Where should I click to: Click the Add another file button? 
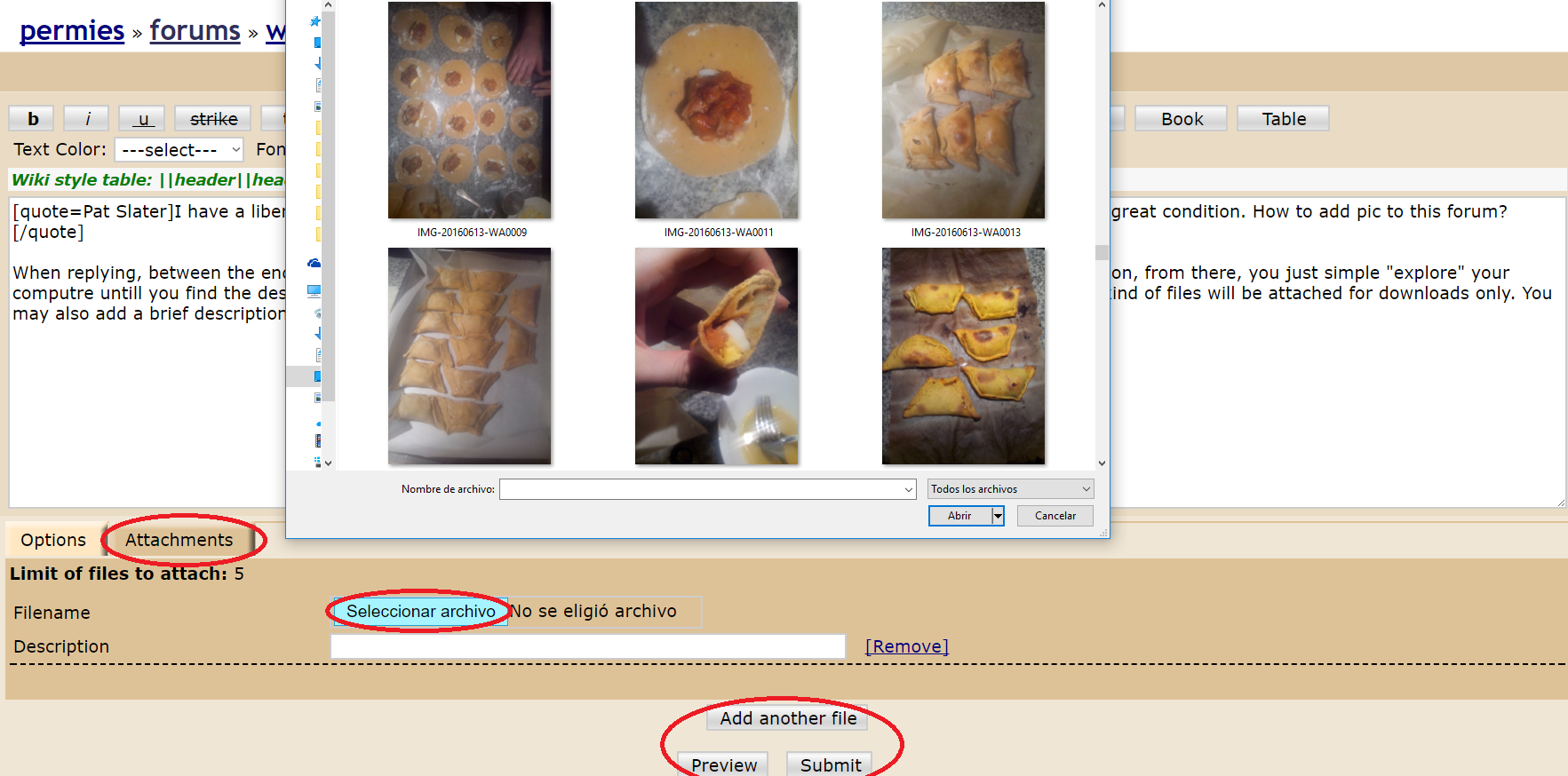pyautogui.click(x=787, y=718)
